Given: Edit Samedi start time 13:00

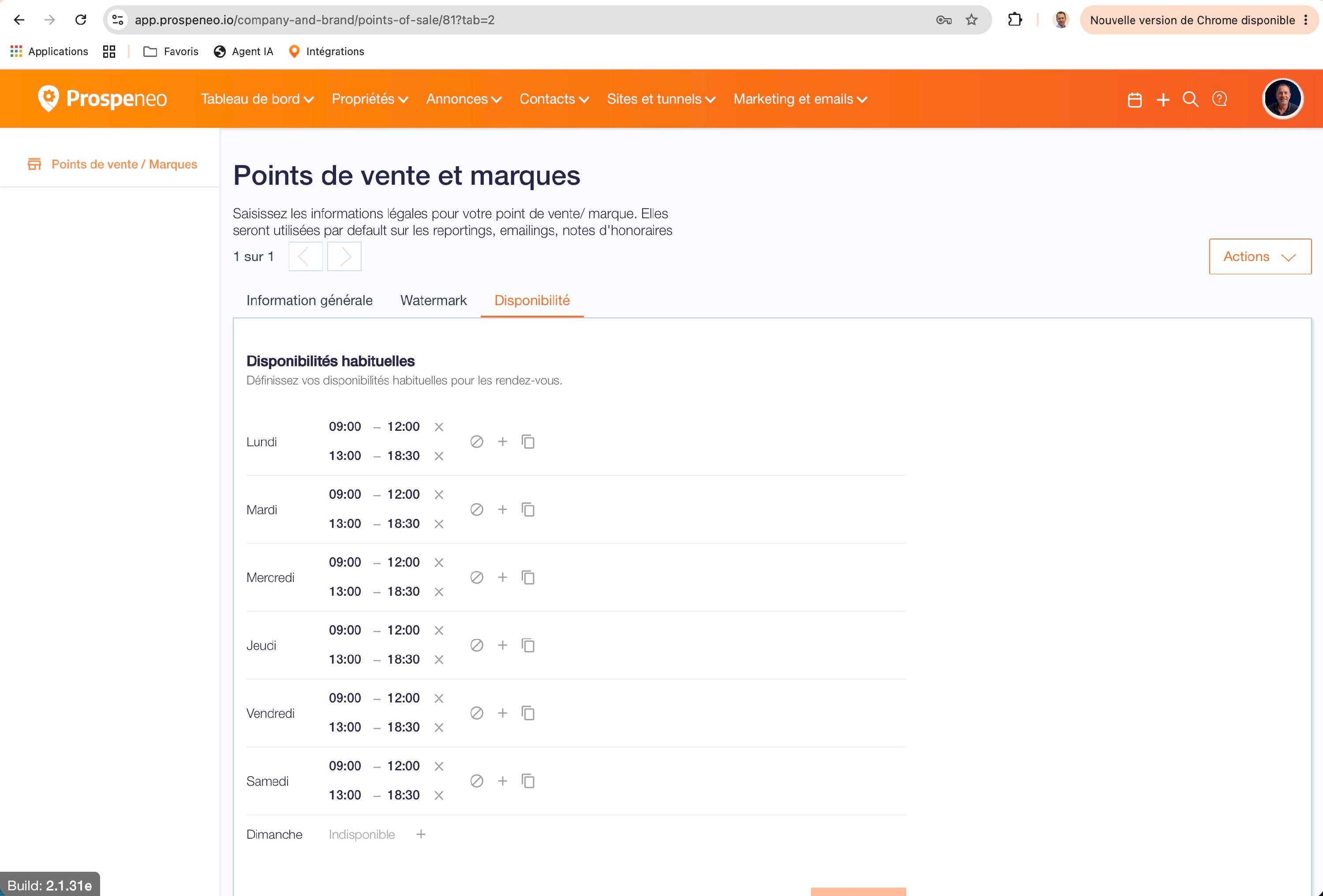Looking at the screenshot, I should [x=345, y=795].
